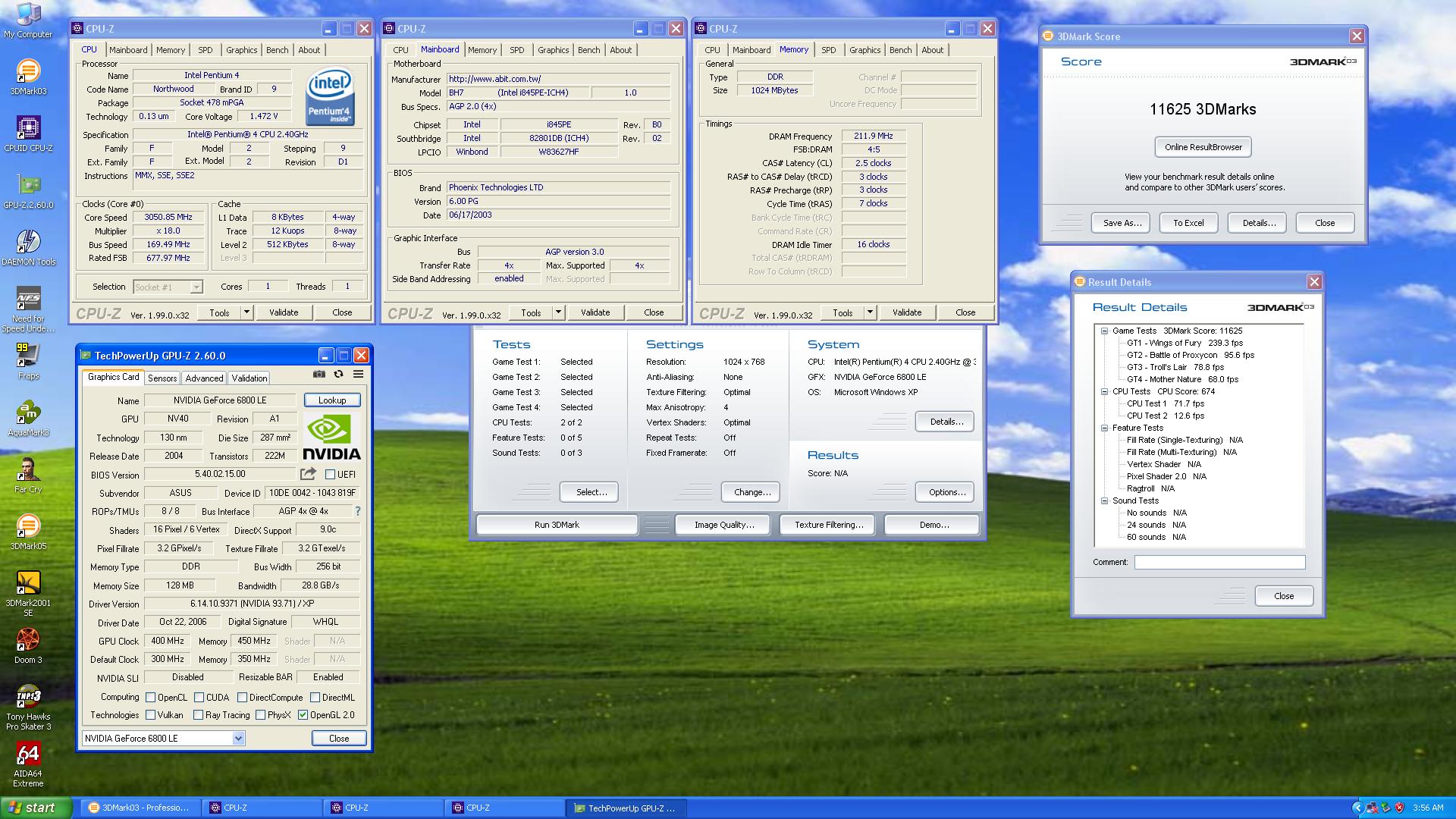Viewport: 1456px width, 819px height.
Task: Click the Comment input field
Action: 1219,562
